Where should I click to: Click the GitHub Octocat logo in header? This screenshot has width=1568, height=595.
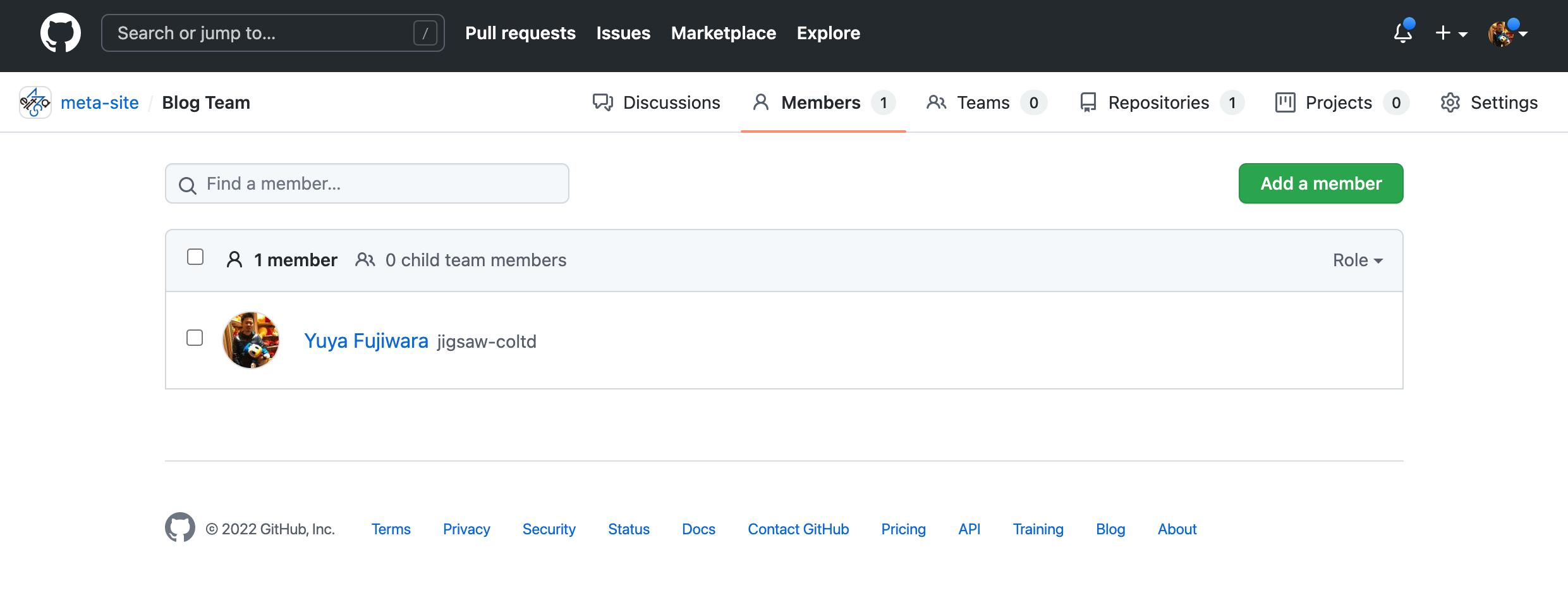pos(61,33)
